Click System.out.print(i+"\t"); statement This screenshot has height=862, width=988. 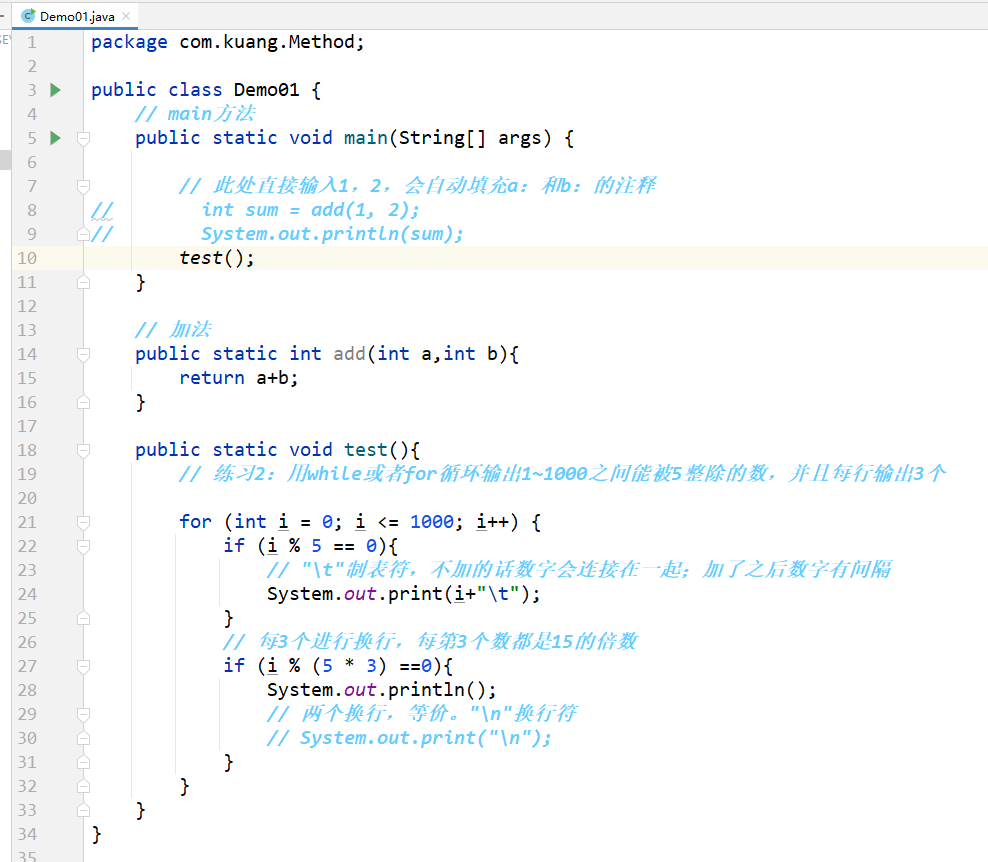tap(404, 594)
